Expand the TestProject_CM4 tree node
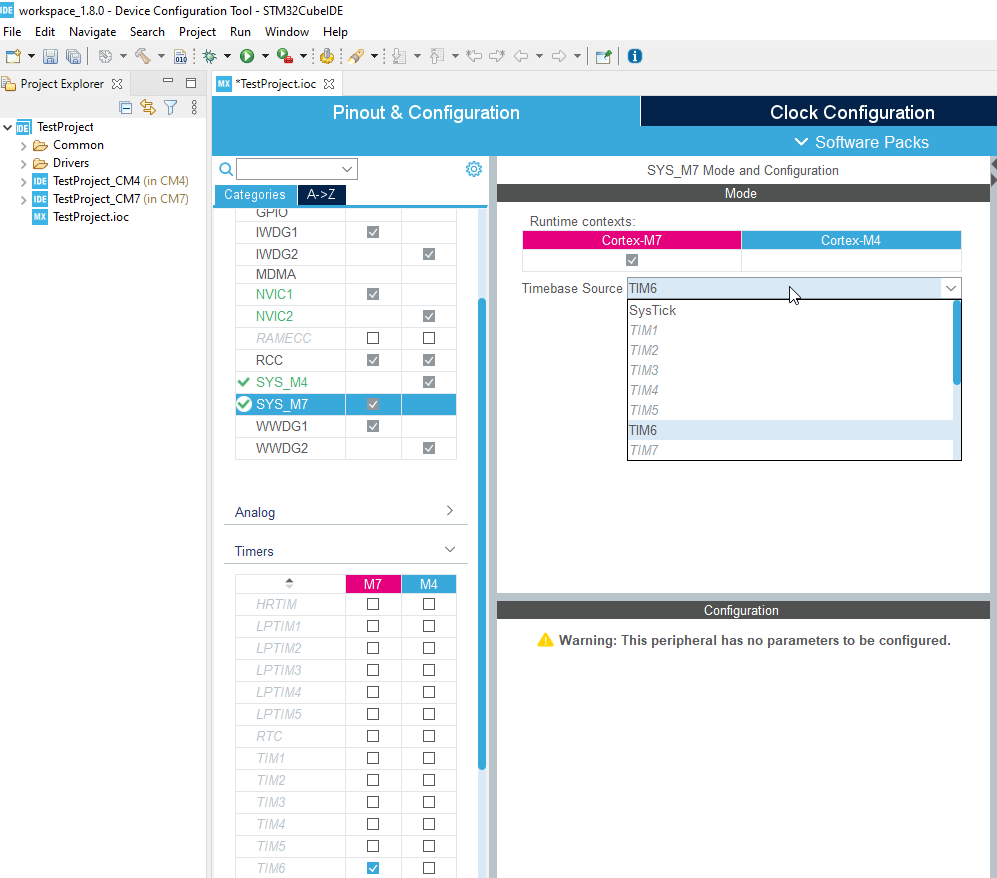997x878 pixels. [24, 182]
